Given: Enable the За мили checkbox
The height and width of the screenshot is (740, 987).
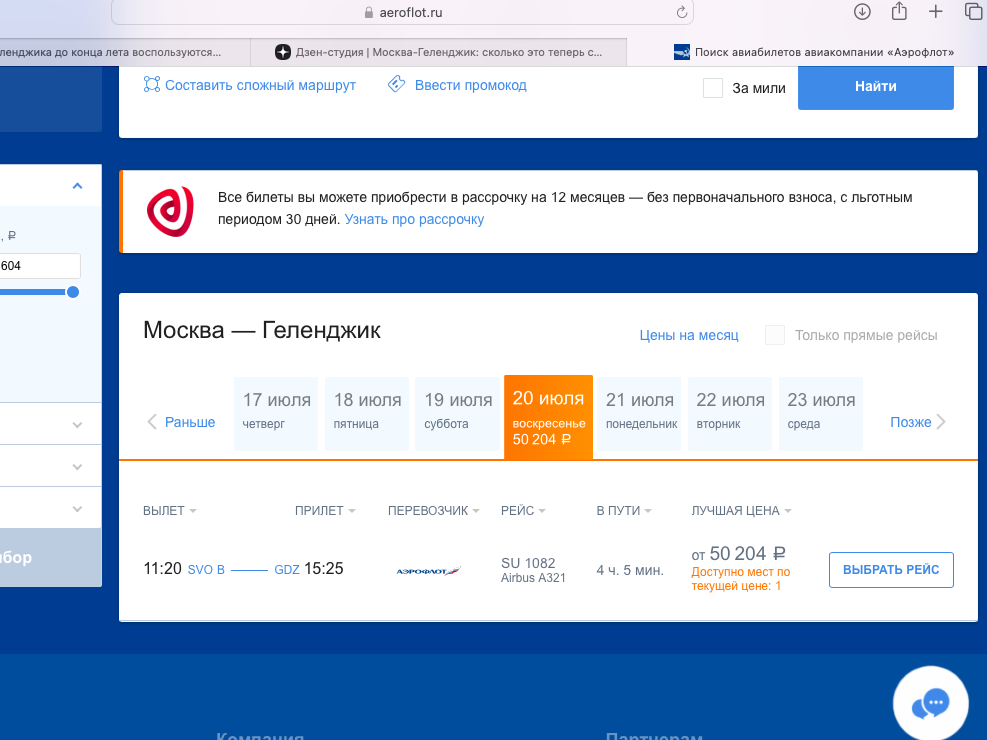Looking at the screenshot, I should pos(713,87).
